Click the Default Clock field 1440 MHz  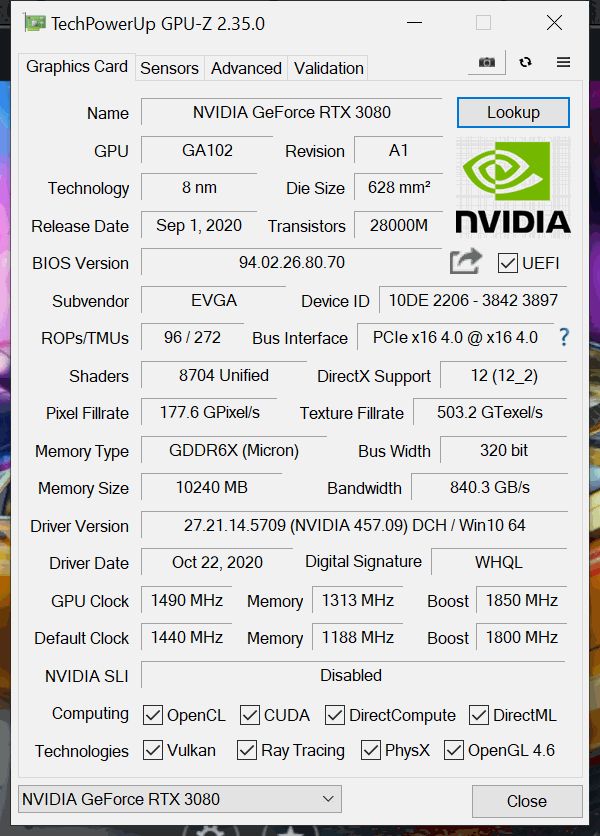[x=187, y=637]
